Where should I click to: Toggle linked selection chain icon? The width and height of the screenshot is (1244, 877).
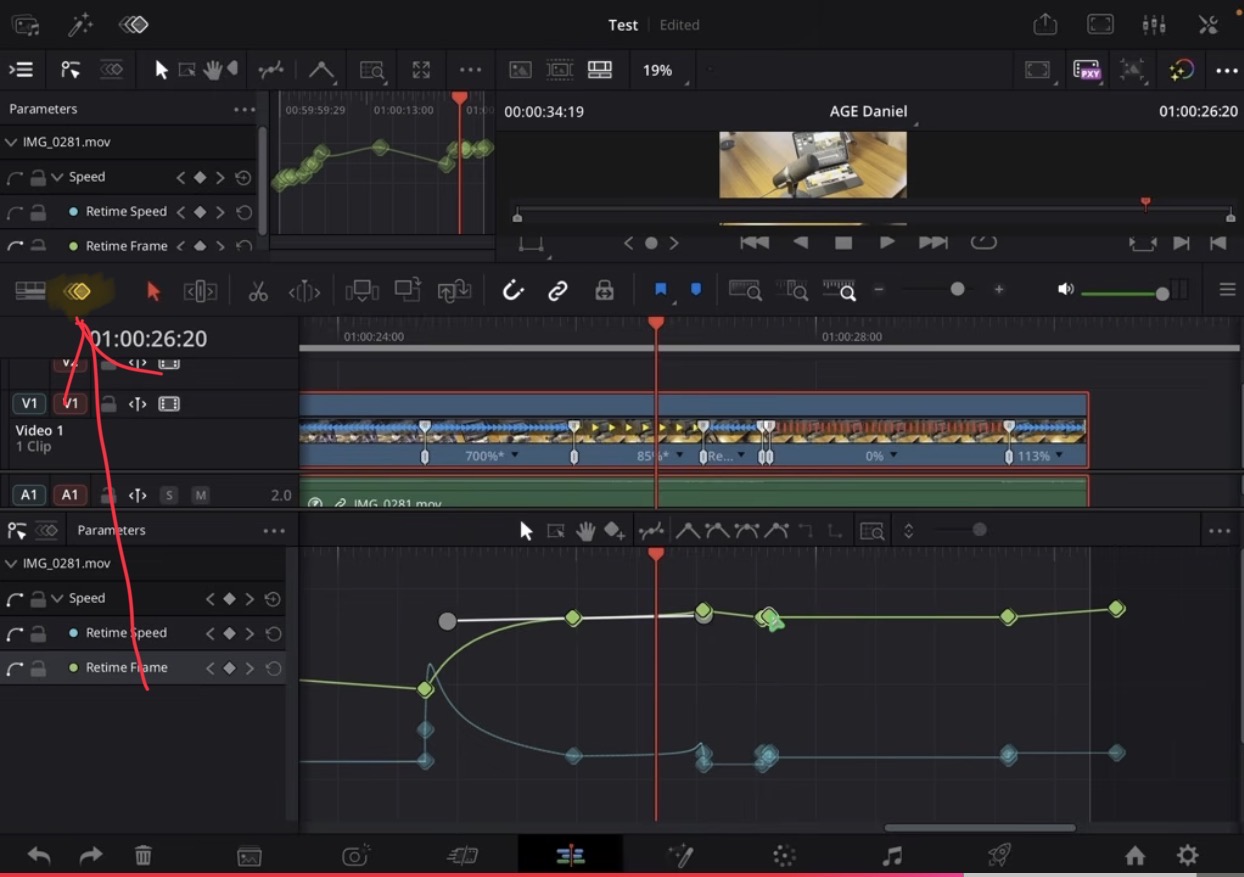558,291
